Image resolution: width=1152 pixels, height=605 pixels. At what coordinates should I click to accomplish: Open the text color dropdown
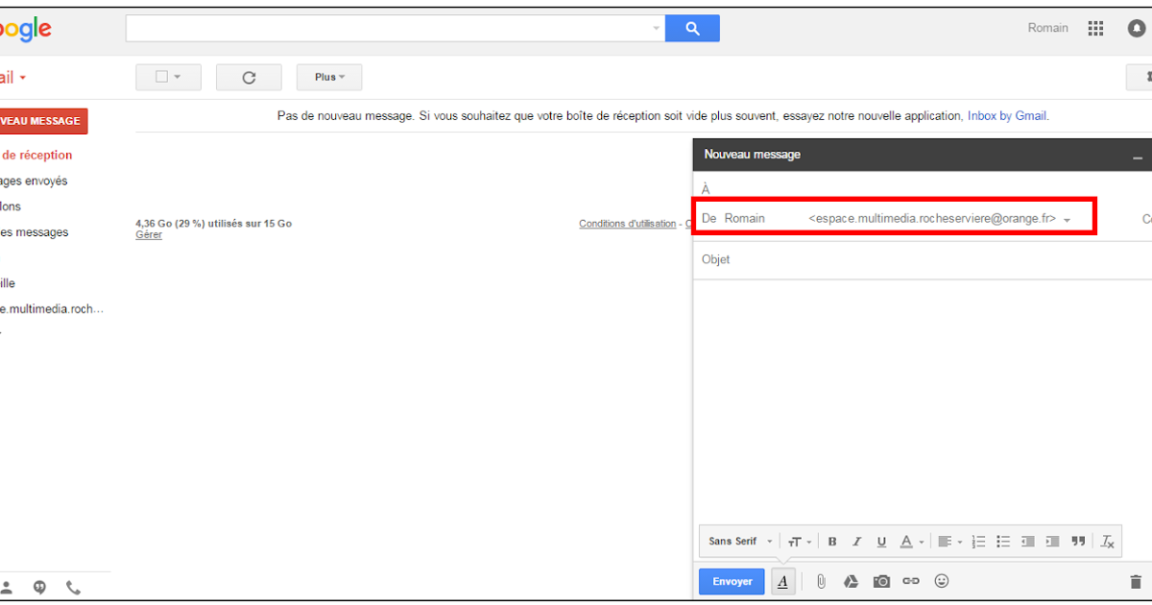[x=912, y=542]
